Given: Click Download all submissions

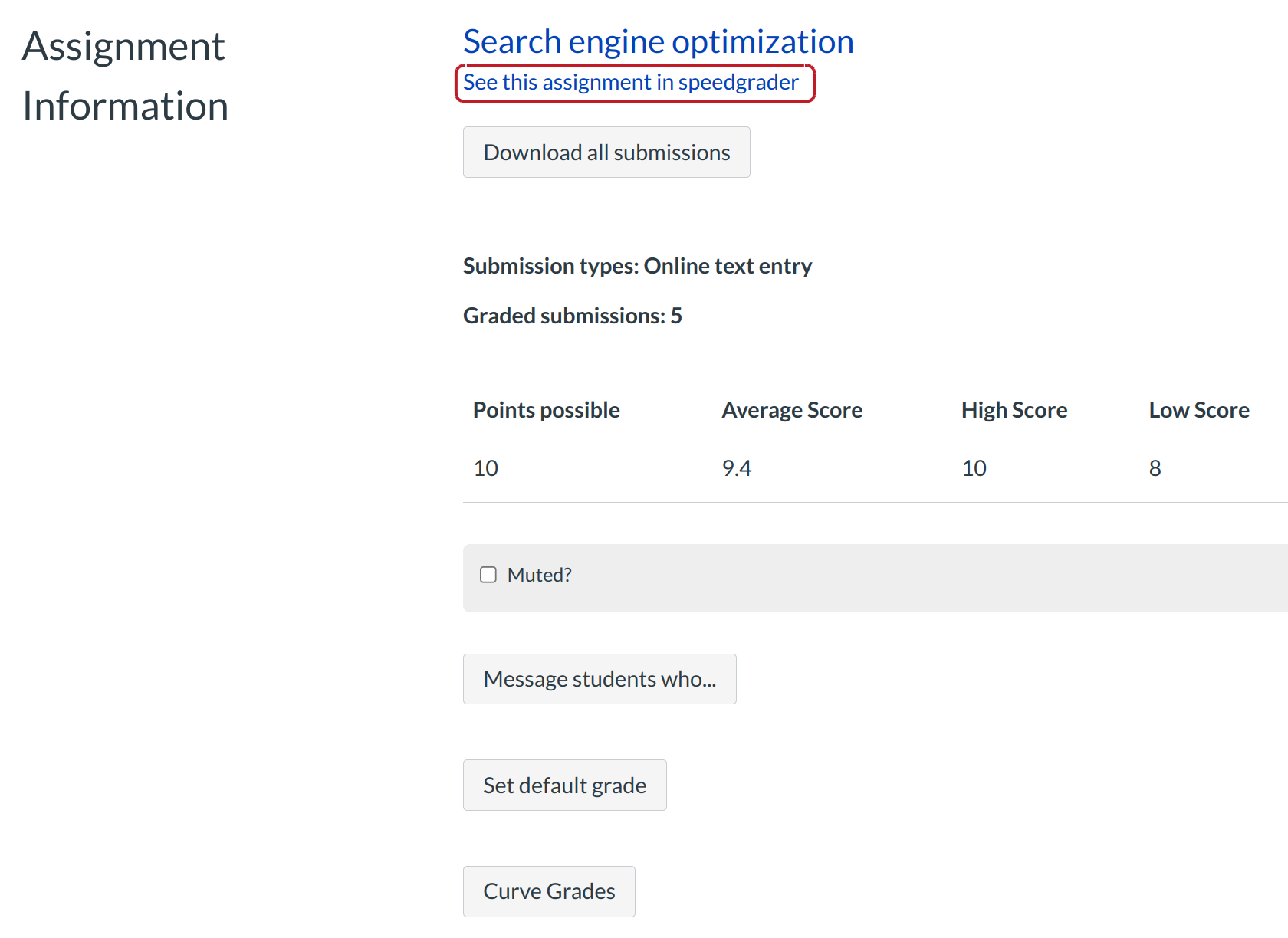Looking at the screenshot, I should tap(606, 152).
